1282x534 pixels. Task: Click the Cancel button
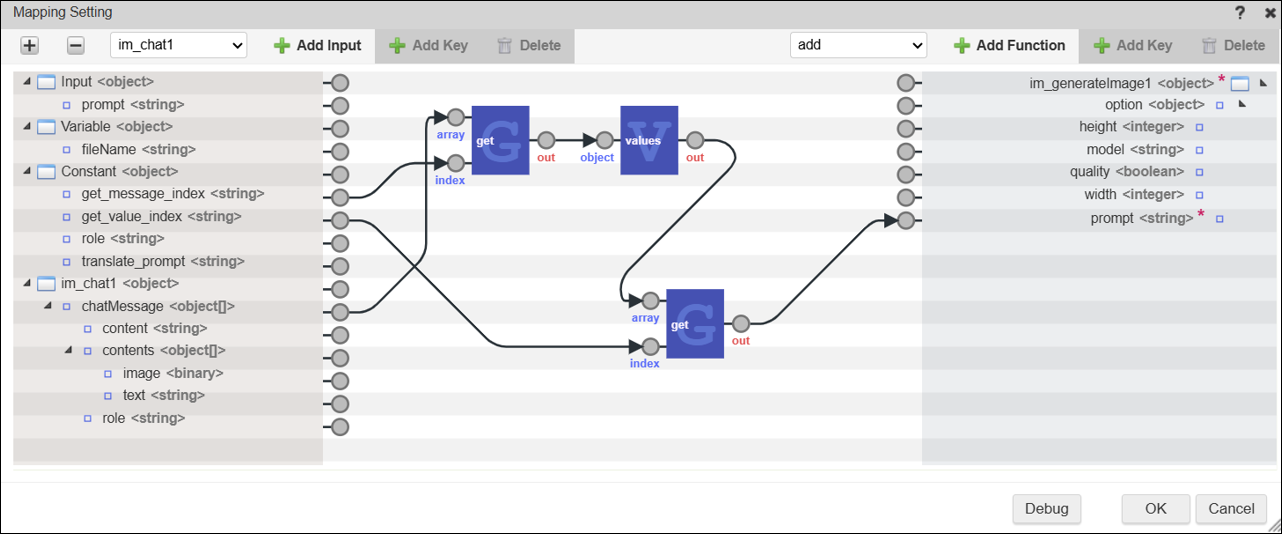tap(1231, 508)
